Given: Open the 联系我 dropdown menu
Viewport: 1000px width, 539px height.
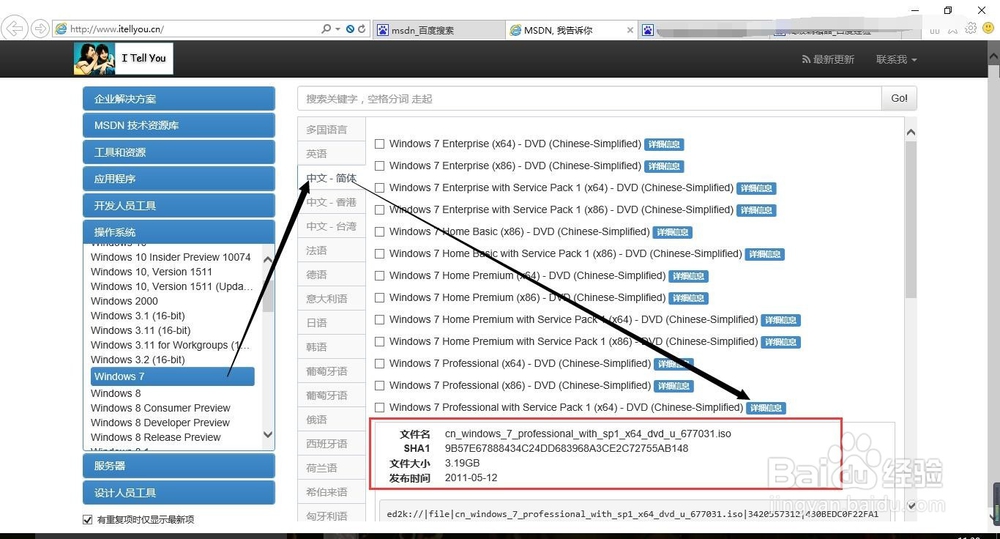Looking at the screenshot, I should (896, 59).
